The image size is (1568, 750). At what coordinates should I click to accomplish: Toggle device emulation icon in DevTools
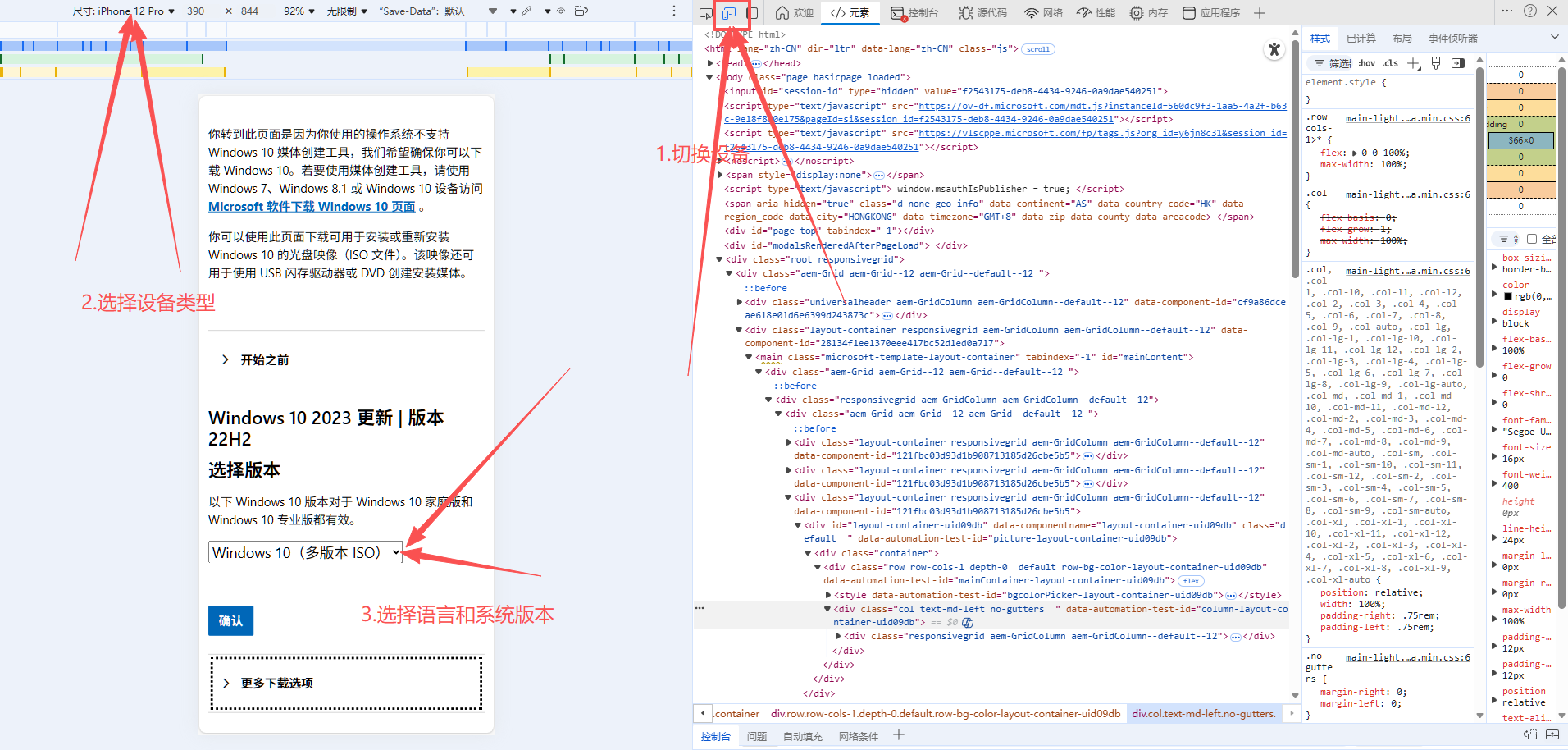[729, 13]
